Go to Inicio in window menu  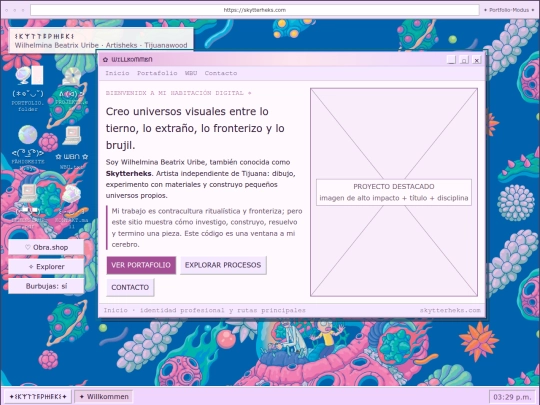117,73
